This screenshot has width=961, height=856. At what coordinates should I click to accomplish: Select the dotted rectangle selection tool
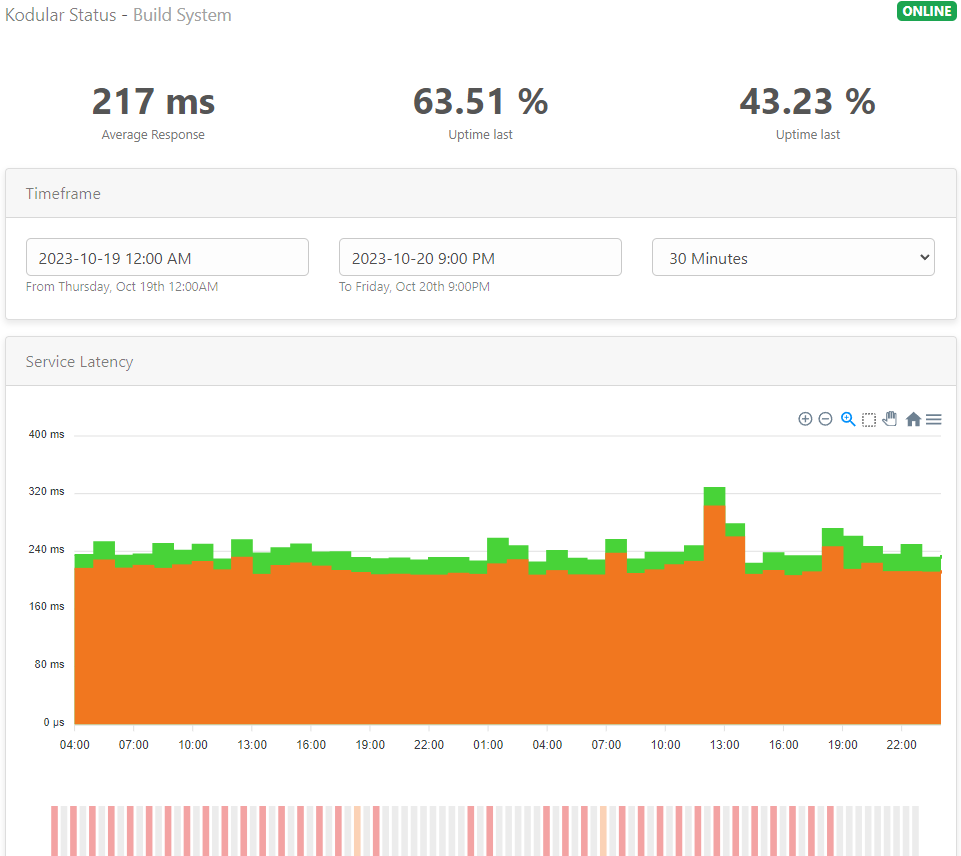pyautogui.click(x=869, y=420)
